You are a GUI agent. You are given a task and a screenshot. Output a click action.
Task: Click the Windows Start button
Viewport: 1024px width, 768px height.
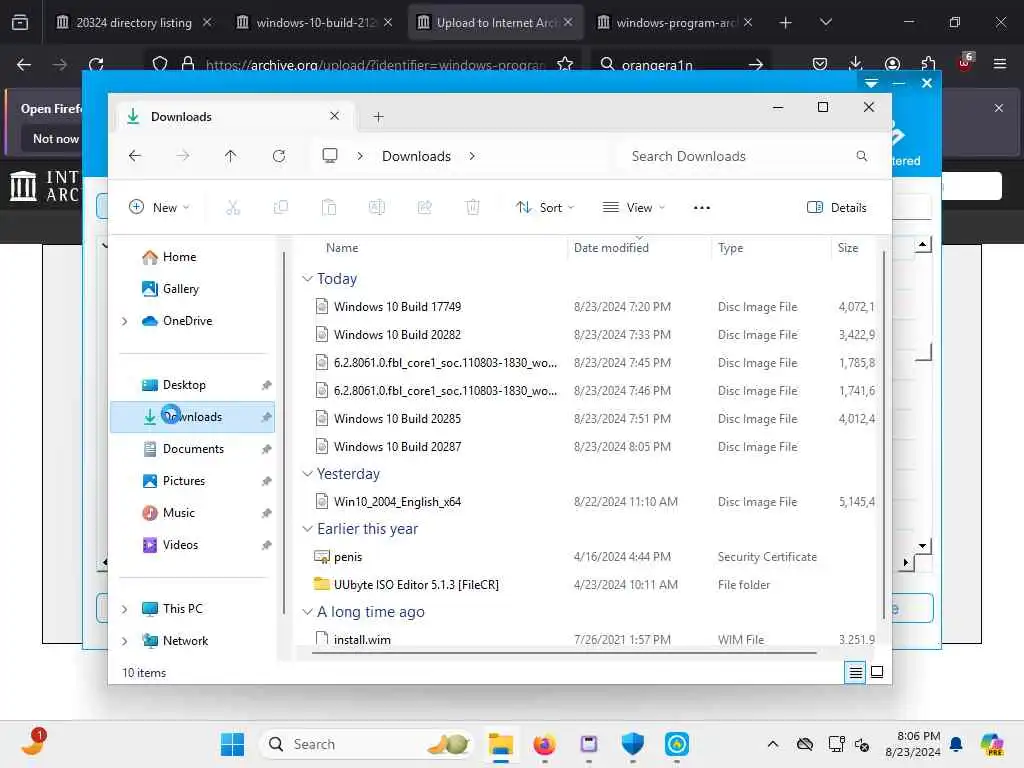coord(232,744)
